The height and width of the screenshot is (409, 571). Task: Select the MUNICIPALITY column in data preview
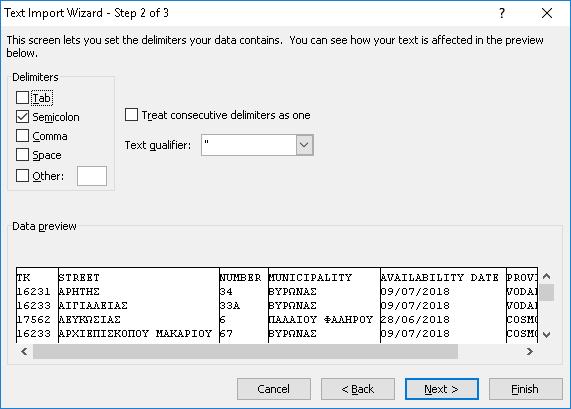click(324, 305)
